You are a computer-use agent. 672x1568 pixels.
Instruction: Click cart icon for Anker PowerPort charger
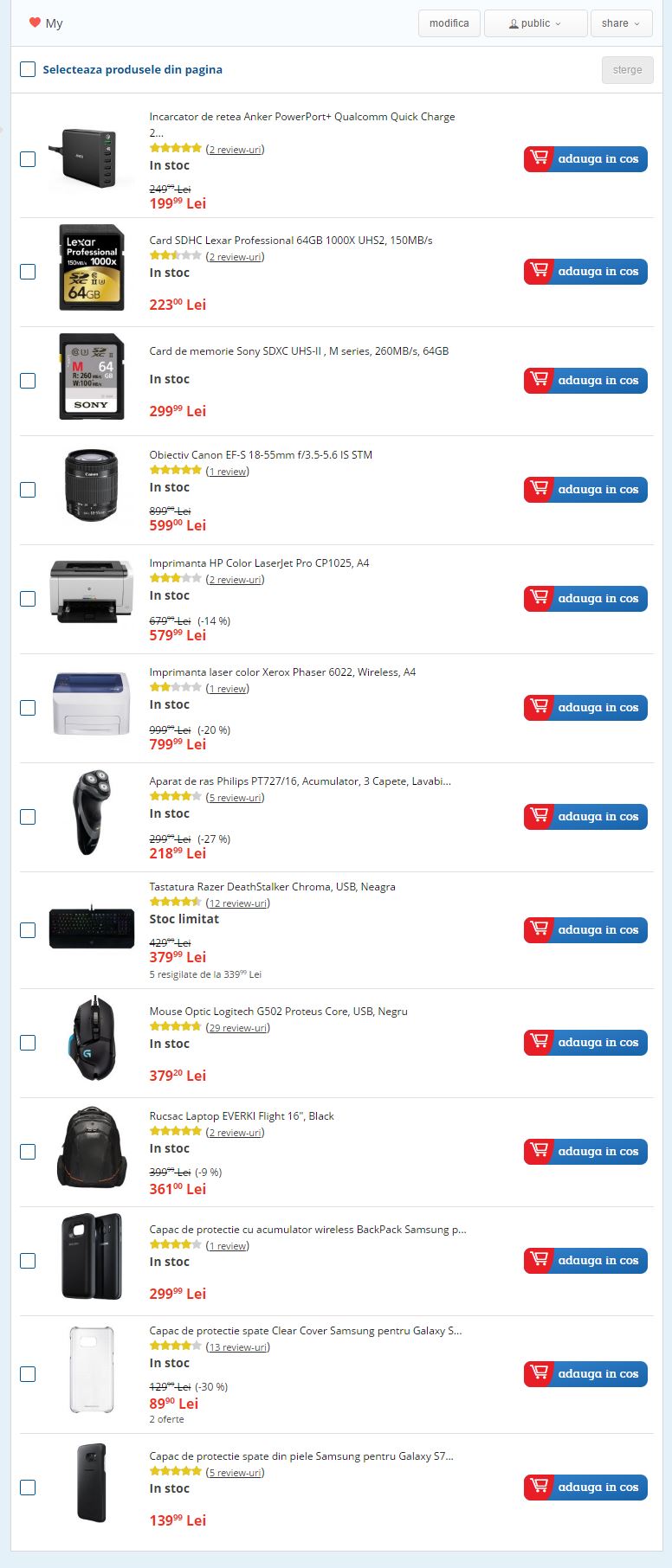pyautogui.click(x=540, y=159)
